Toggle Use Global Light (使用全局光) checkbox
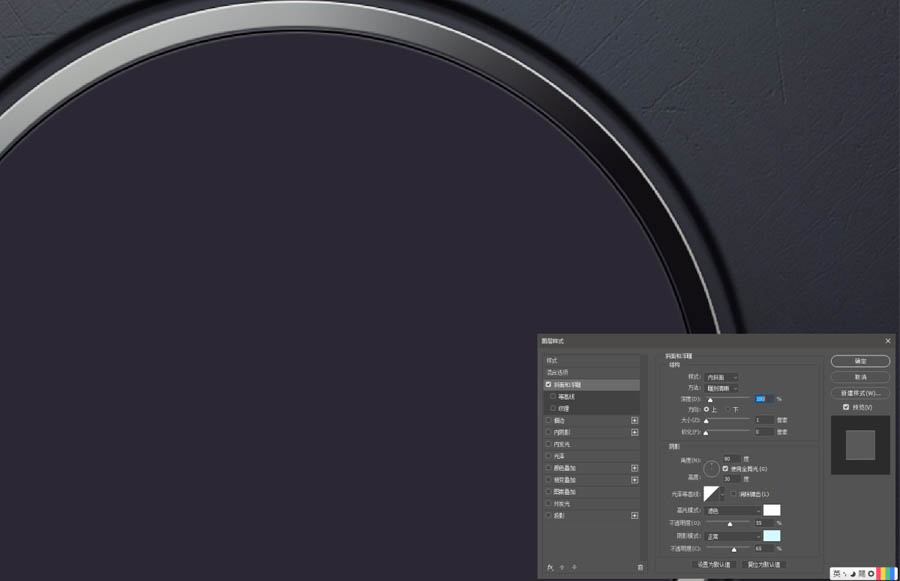 (726, 468)
